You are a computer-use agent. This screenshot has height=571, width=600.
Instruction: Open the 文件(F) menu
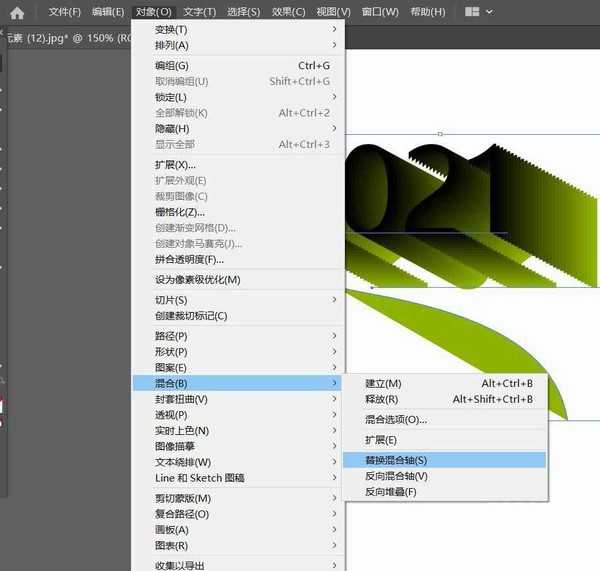[64, 12]
